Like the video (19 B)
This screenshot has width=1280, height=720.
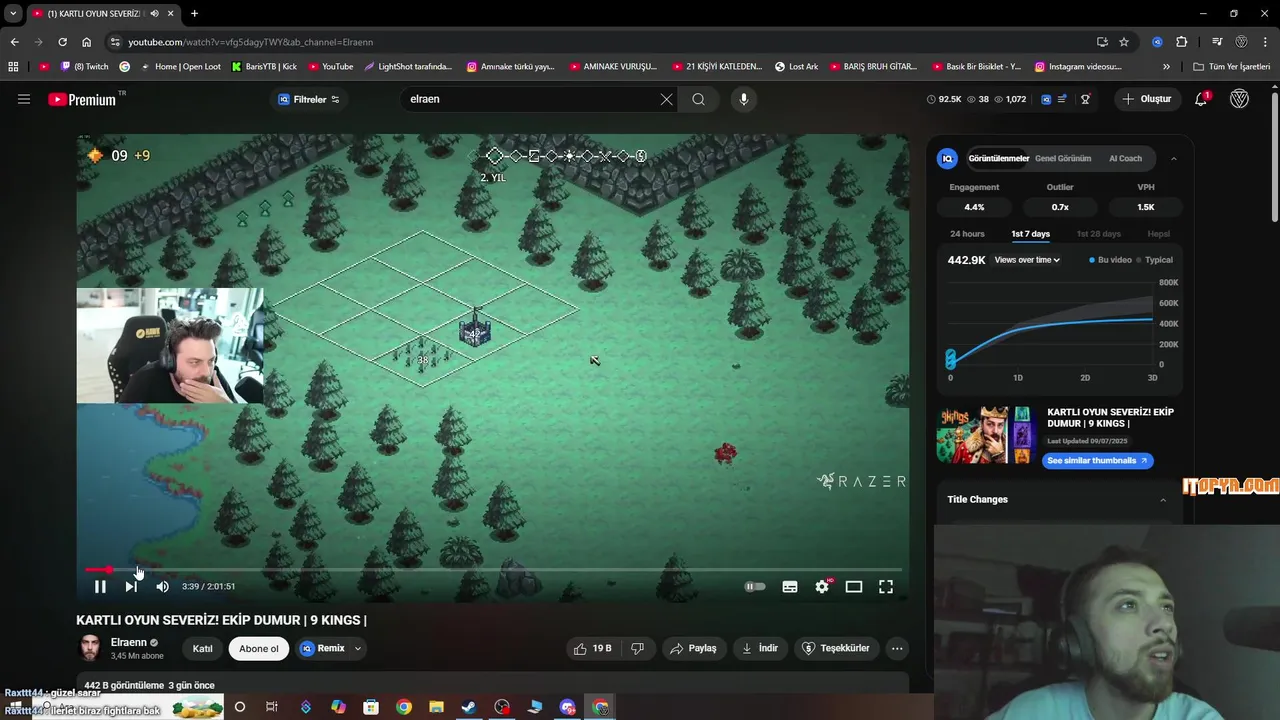592,648
